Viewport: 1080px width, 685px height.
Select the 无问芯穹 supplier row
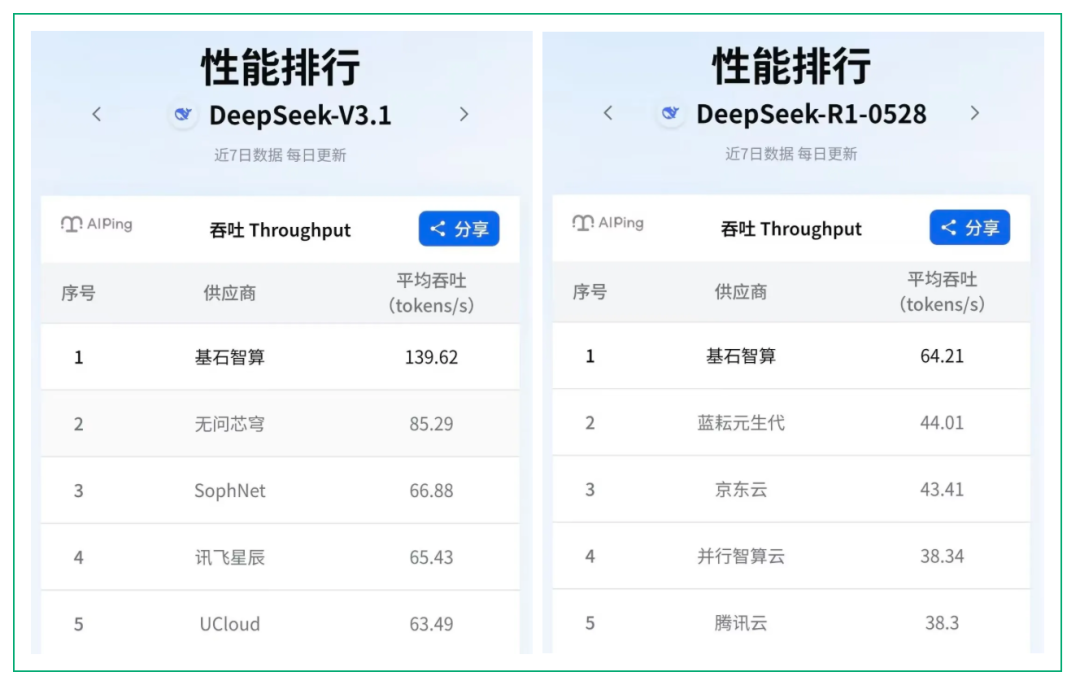click(280, 424)
